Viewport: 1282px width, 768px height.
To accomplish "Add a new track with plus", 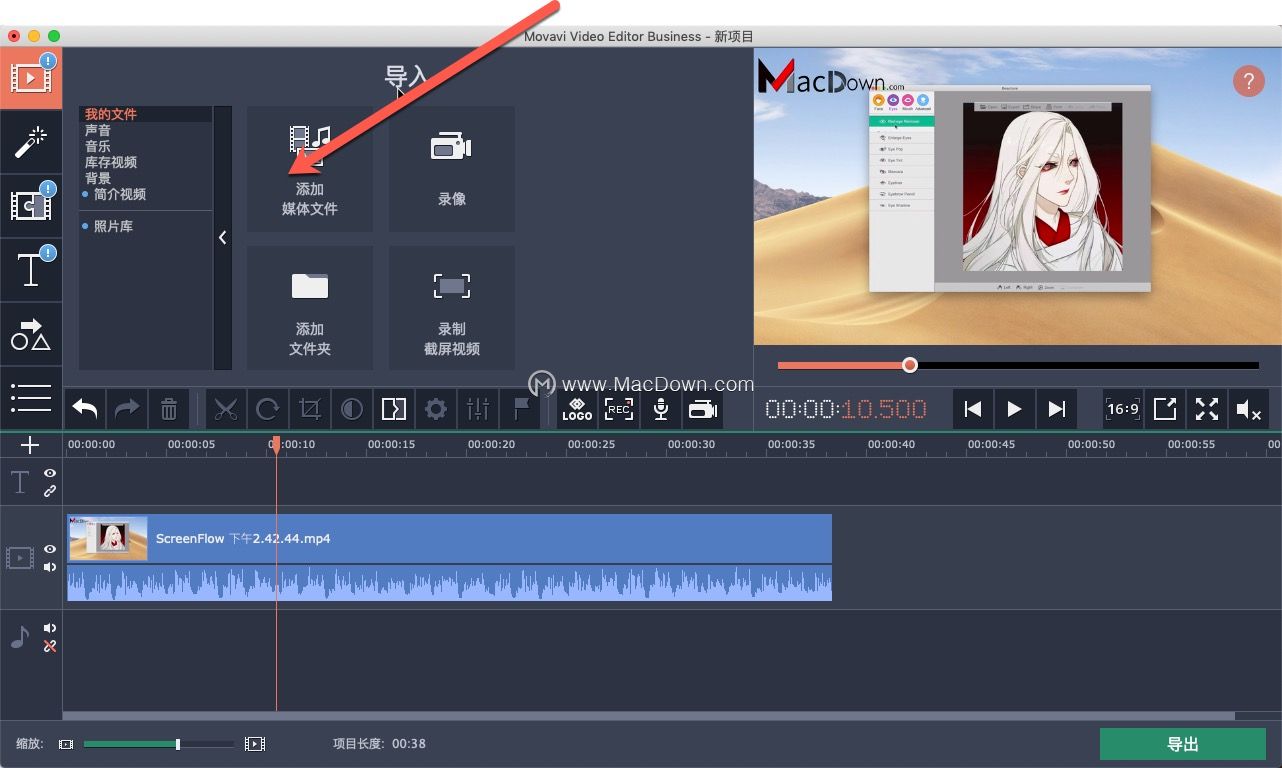I will pos(30,445).
